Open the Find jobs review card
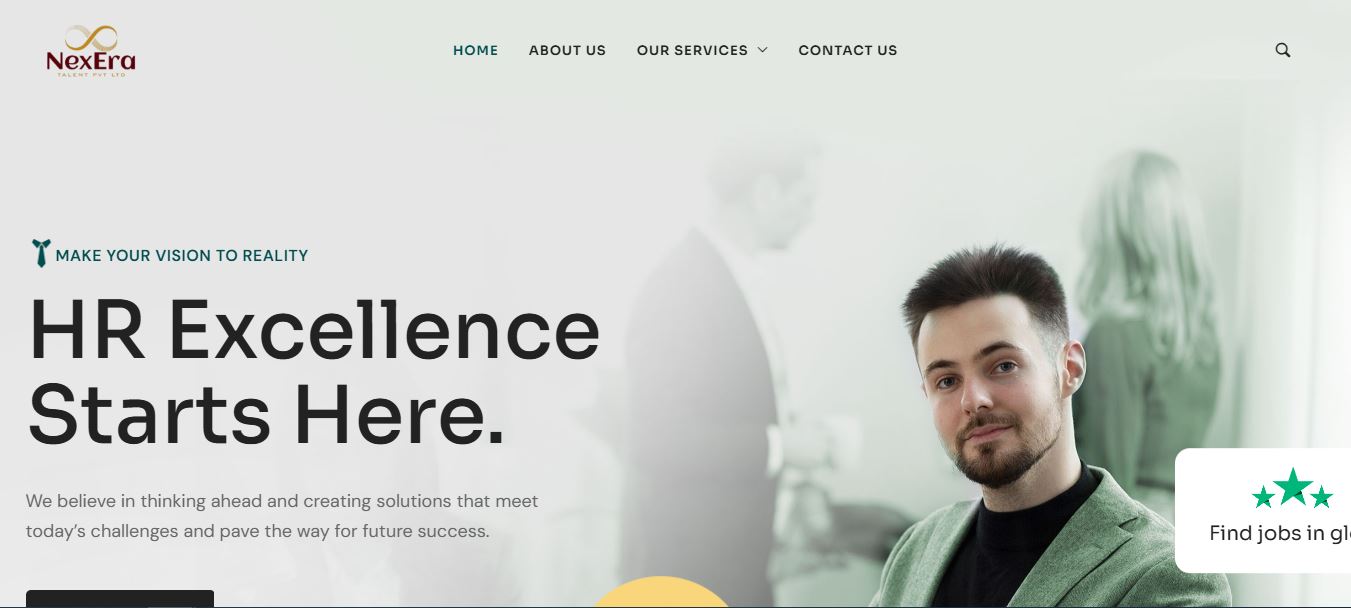 1263,510
